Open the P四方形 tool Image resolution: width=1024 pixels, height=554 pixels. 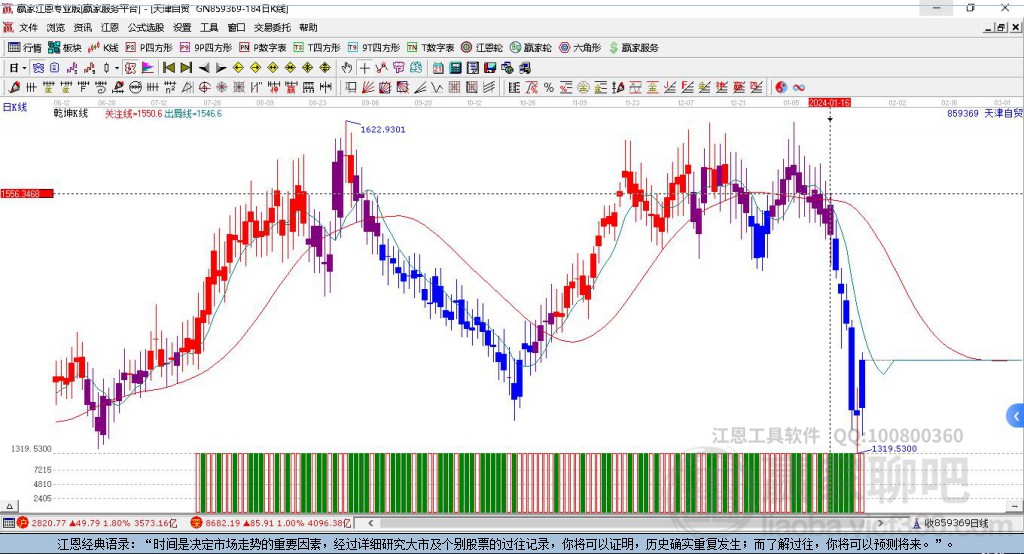[x=149, y=48]
